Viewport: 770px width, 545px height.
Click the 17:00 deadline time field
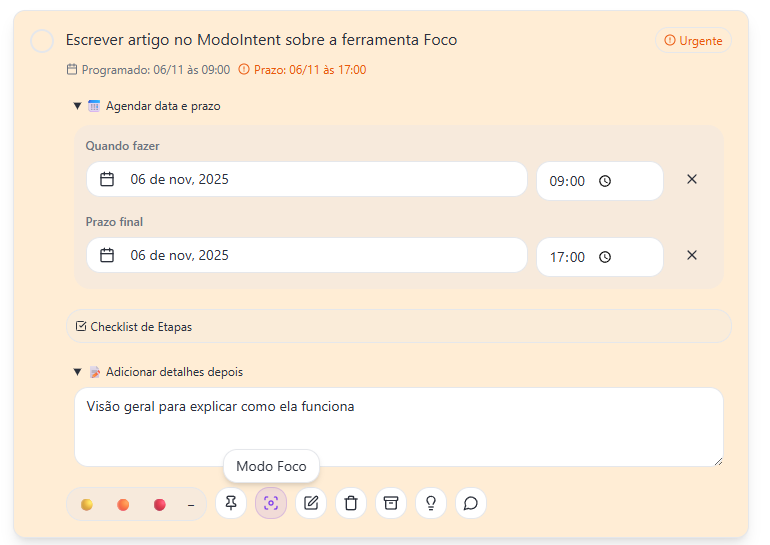click(x=599, y=257)
